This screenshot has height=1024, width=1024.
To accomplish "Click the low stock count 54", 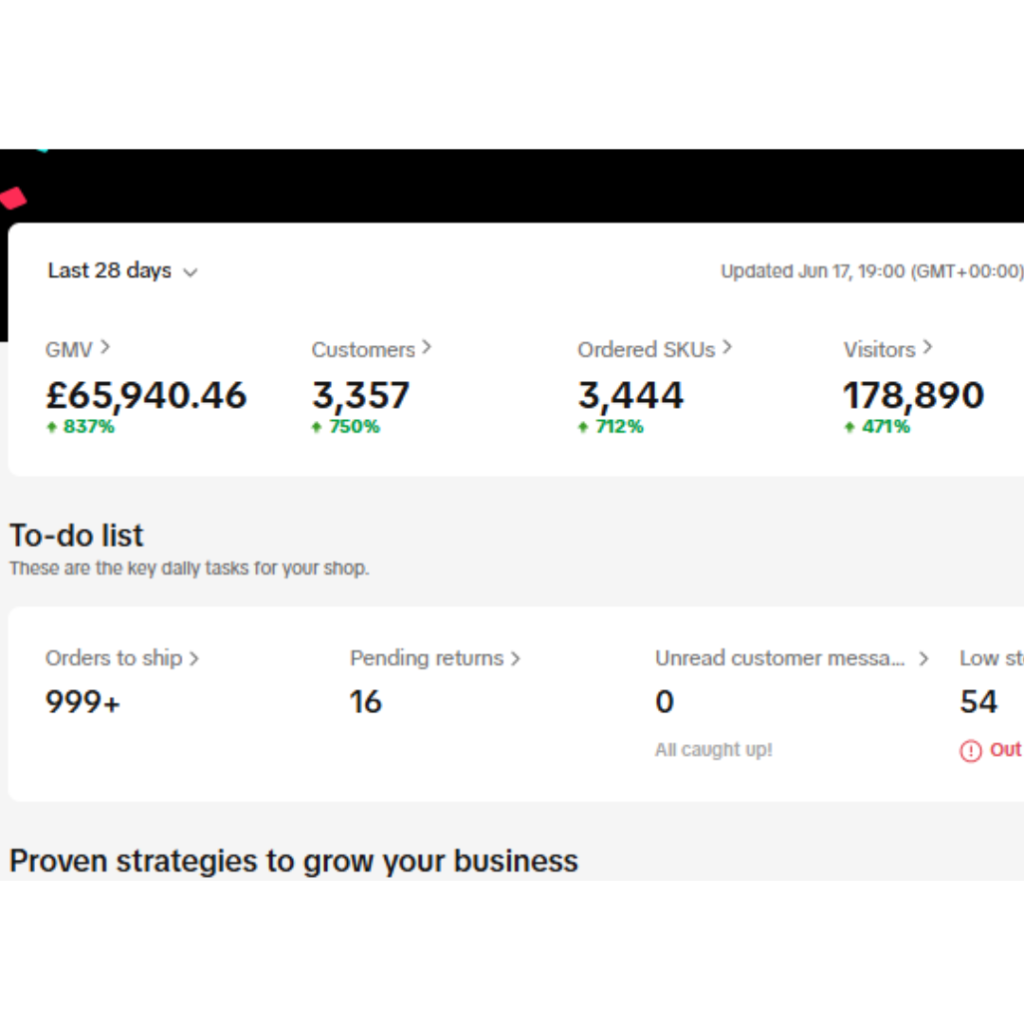I will click(978, 702).
